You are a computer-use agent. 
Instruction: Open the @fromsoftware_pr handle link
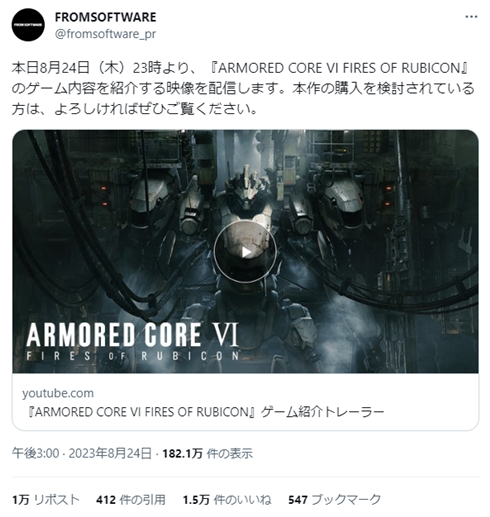tap(105, 34)
